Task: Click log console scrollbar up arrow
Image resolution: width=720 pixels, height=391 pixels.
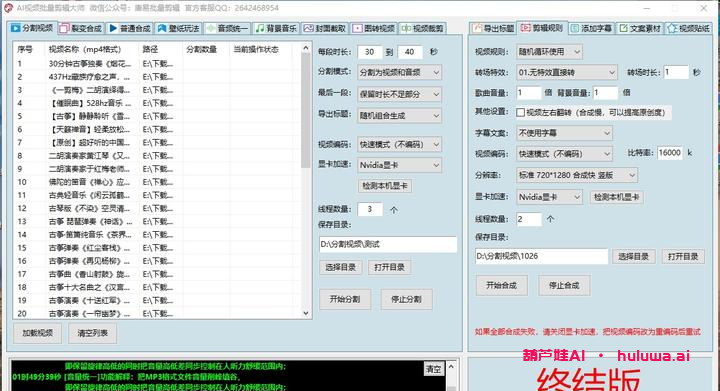Action: [x=451, y=367]
